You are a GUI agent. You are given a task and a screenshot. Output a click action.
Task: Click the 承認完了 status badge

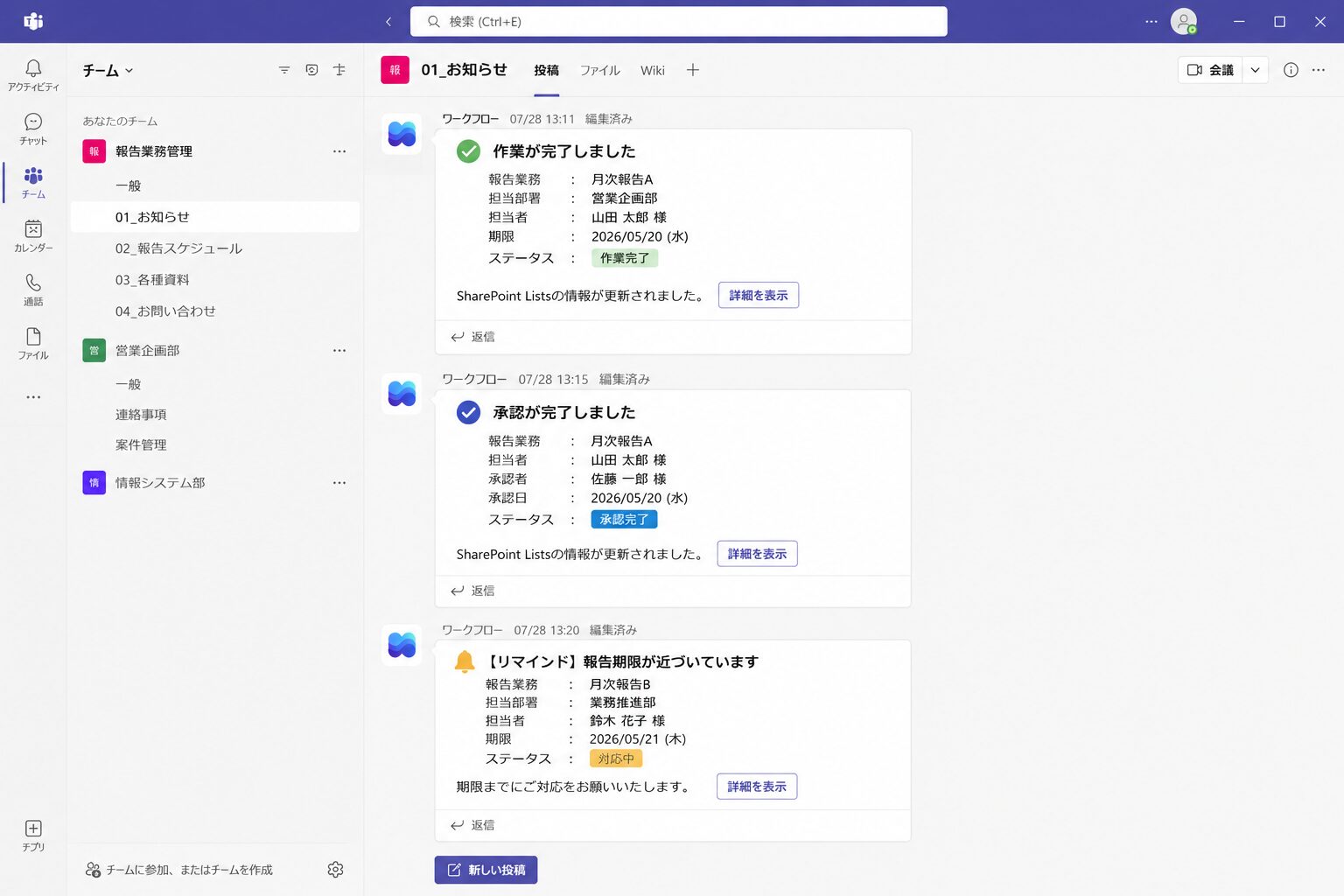pos(624,519)
